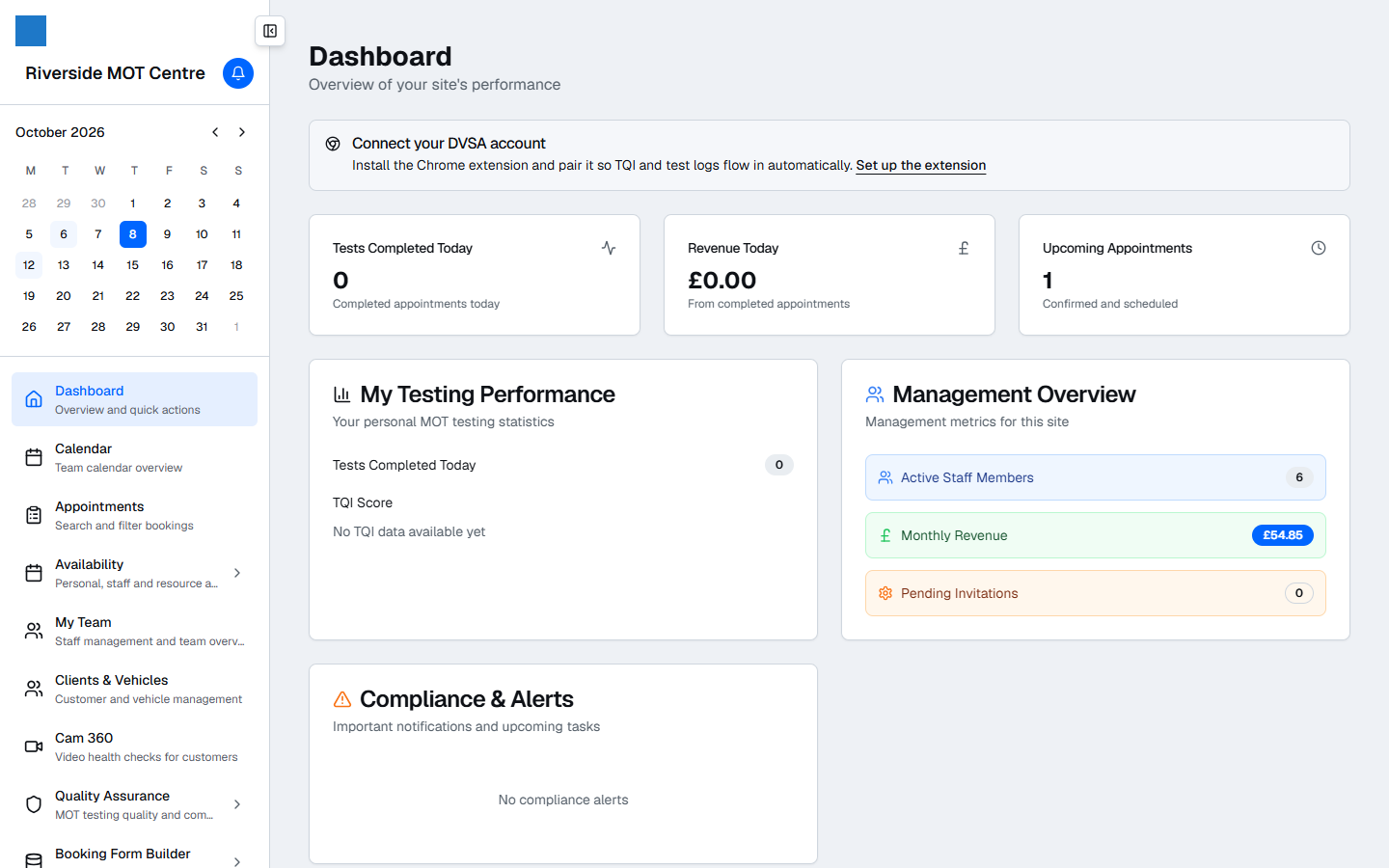This screenshot has height=868, width=1389.
Task: Click the 'Riverside MOT Centre' site name
Action: click(x=116, y=73)
